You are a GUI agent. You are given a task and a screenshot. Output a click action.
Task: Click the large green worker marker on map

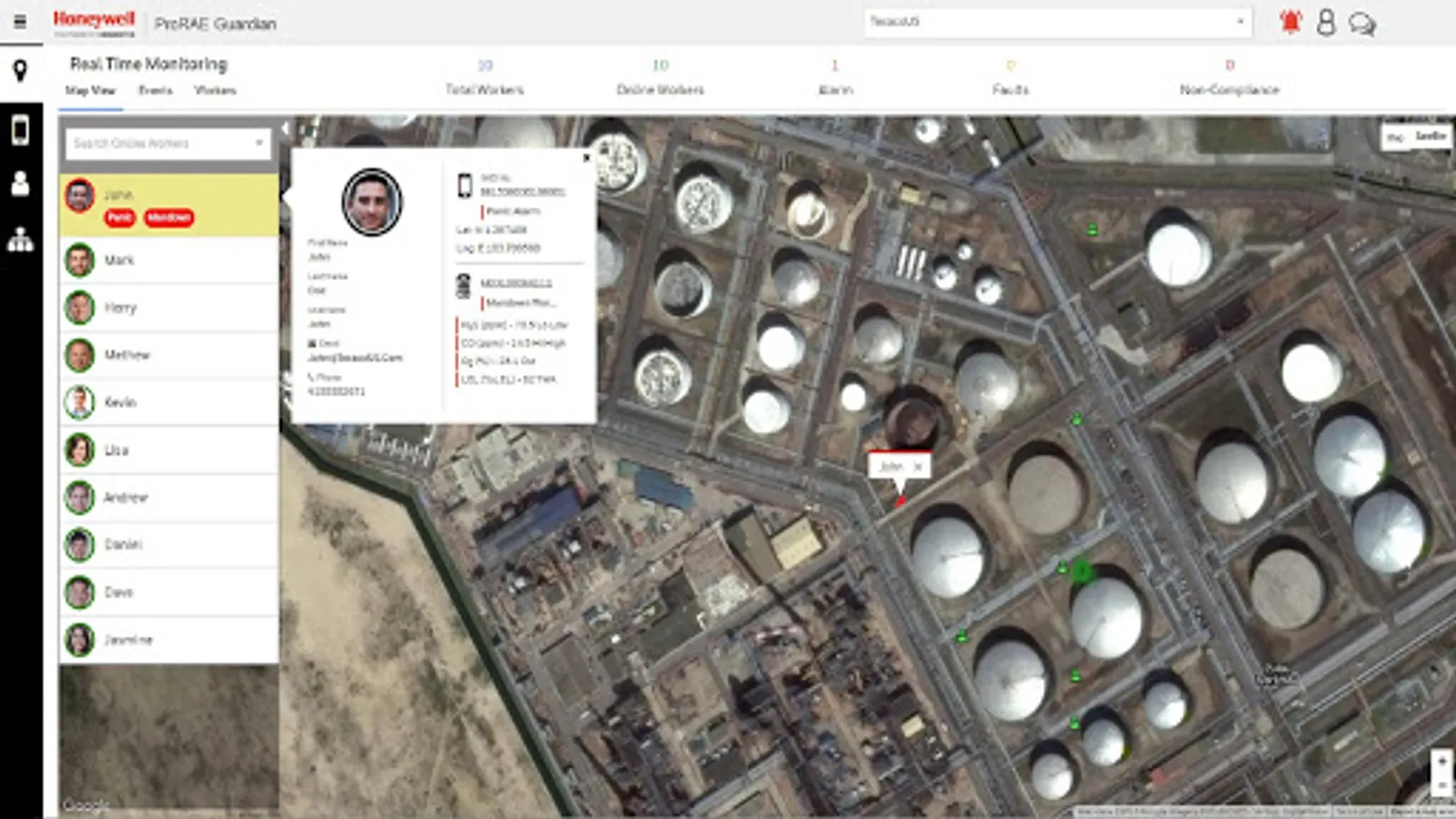click(1081, 571)
